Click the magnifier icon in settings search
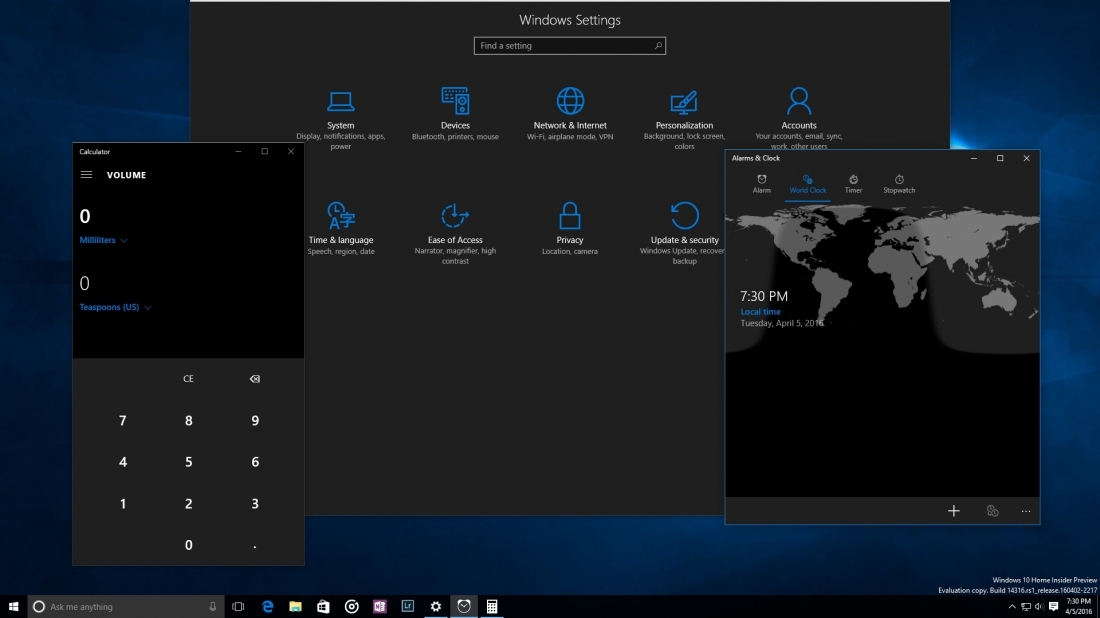The width and height of the screenshot is (1100, 618). pyautogui.click(x=658, y=46)
